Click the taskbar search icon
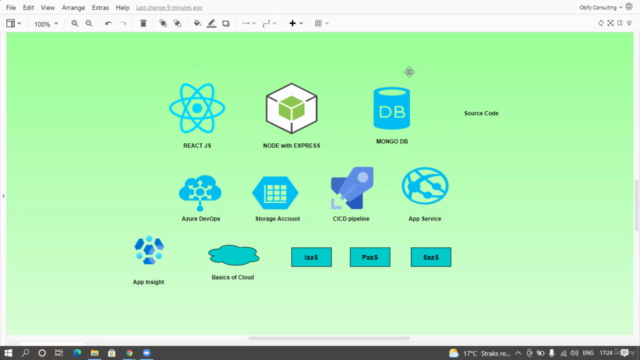The height and width of the screenshot is (360, 640). pos(25,353)
